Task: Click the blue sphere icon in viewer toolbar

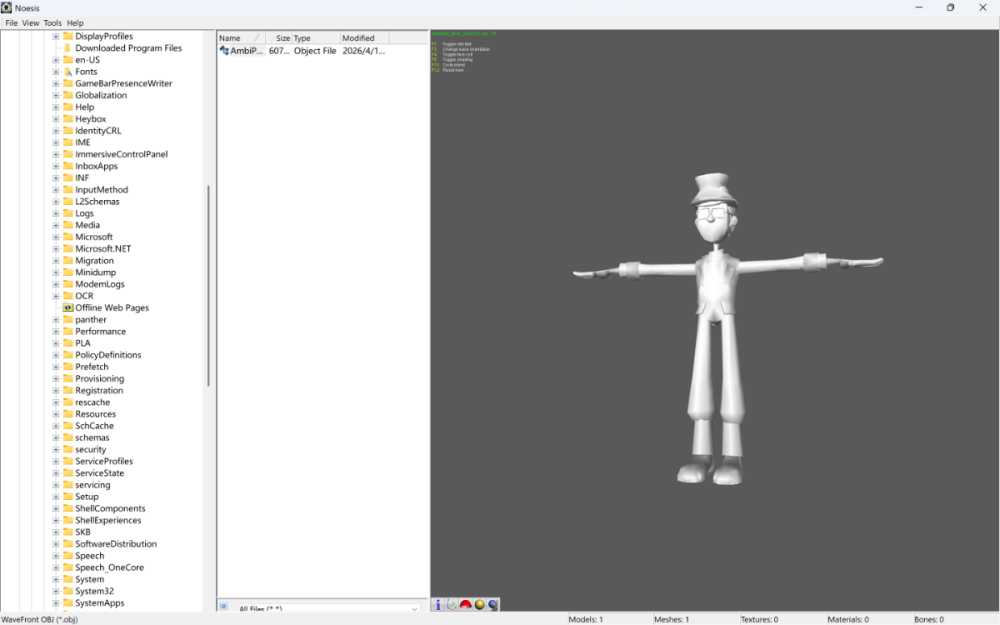Action: 493,605
